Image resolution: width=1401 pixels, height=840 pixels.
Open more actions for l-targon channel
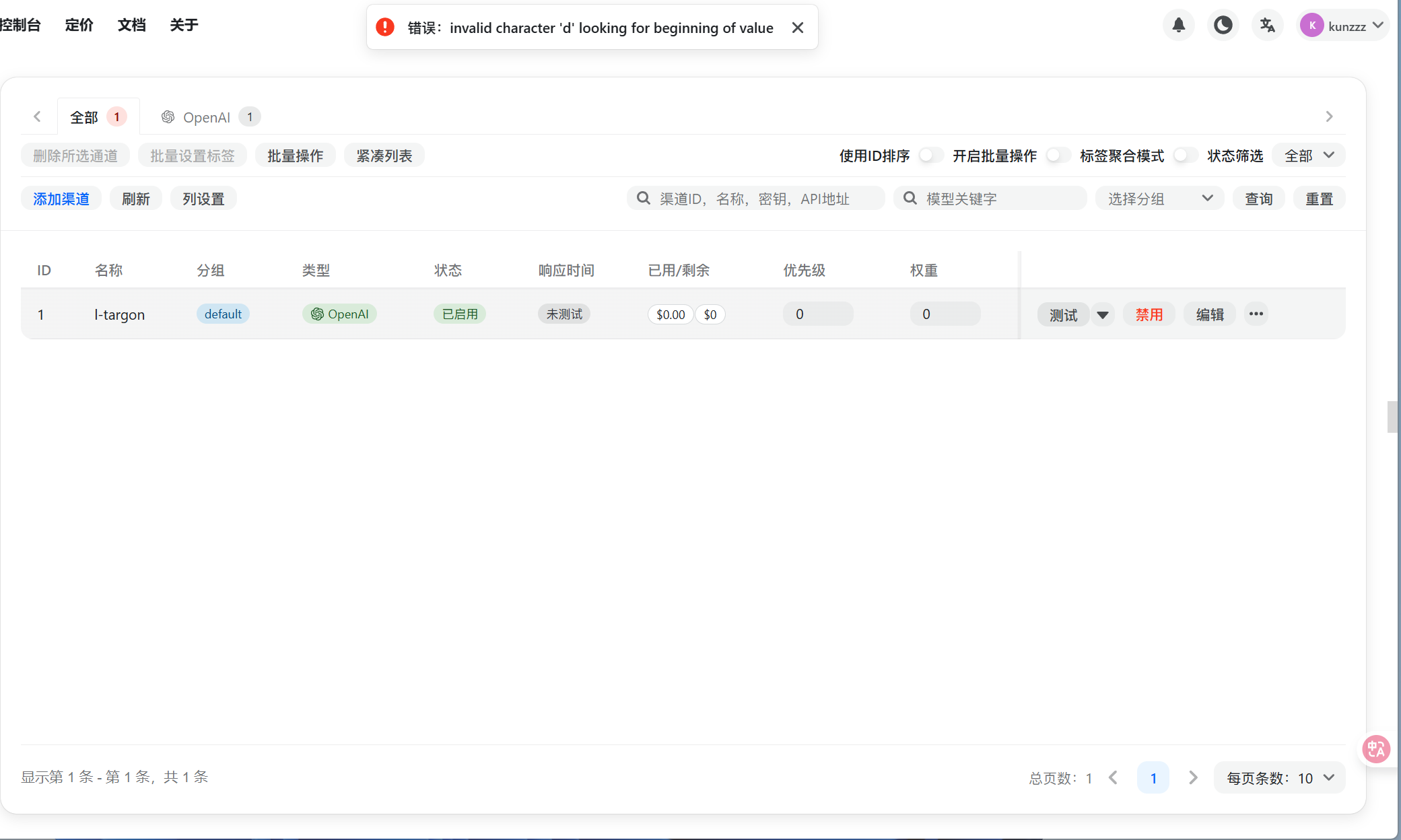pyautogui.click(x=1256, y=314)
